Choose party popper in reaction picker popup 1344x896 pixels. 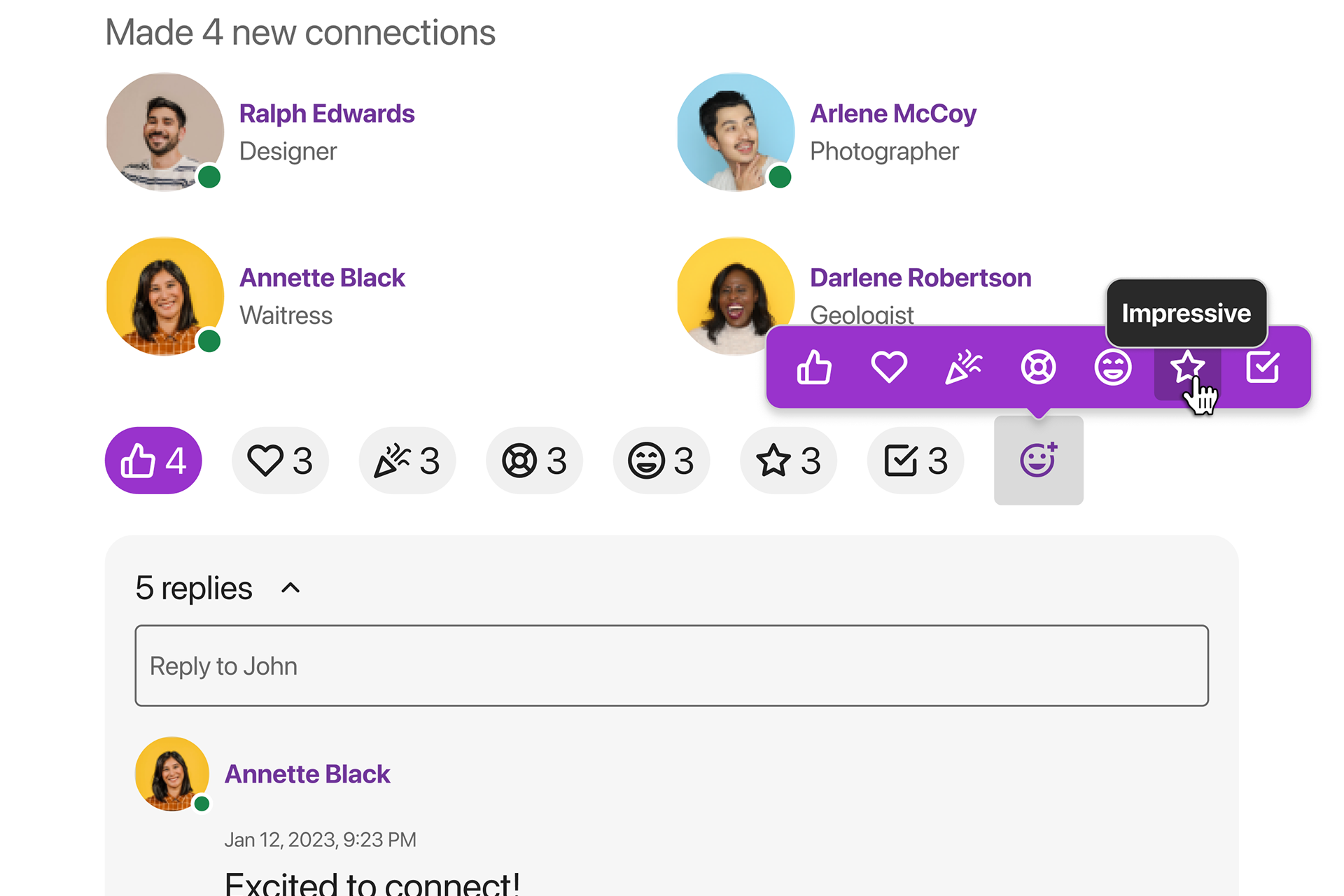click(x=964, y=367)
